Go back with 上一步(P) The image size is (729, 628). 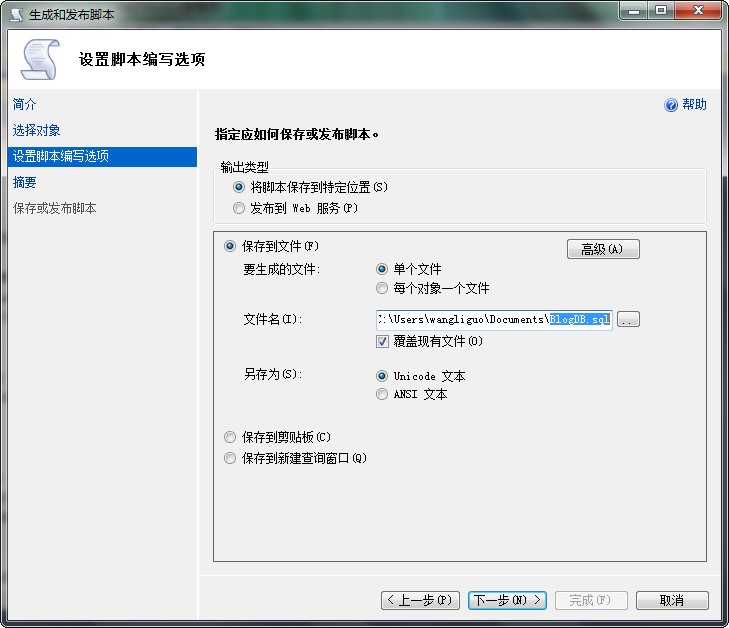[420, 600]
